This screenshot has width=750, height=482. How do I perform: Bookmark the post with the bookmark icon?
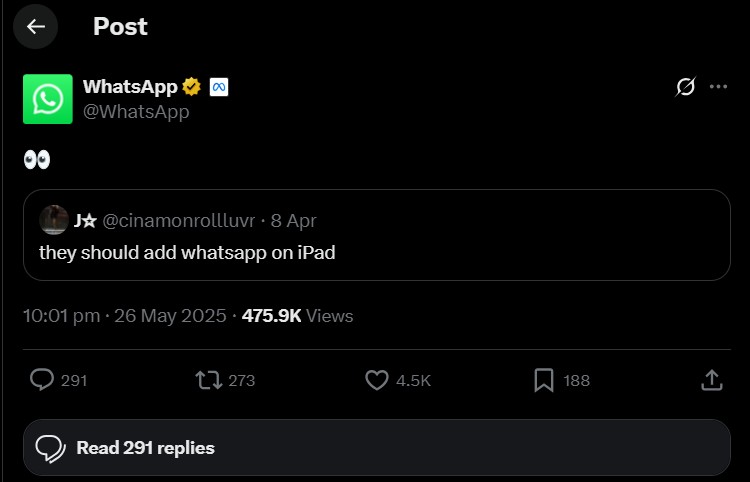click(544, 380)
